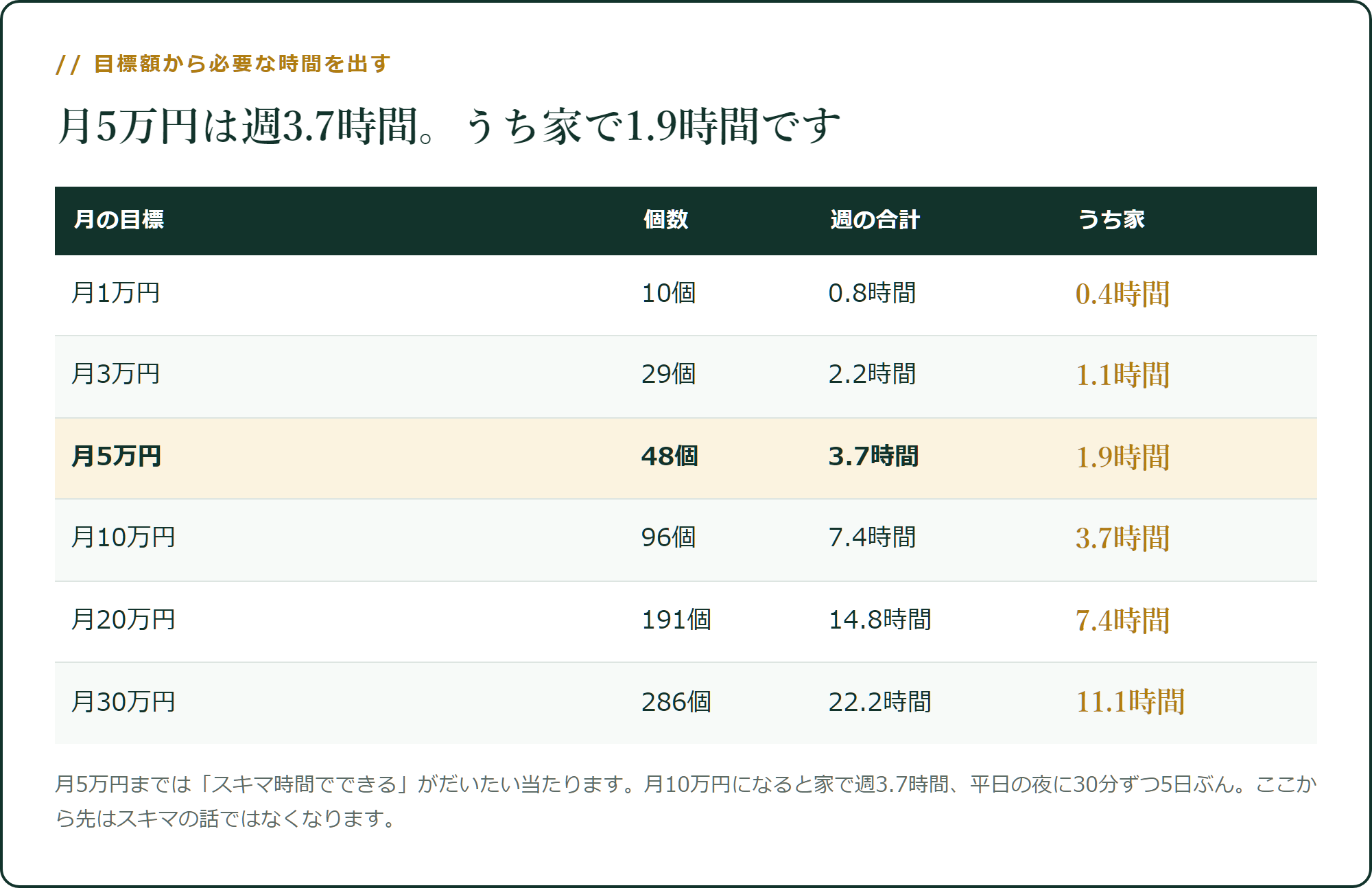Click the footnote paragraph starting '月5万円までは'
Image resolution: width=1372 pixels, height=888 pixels.
[686, 801]
